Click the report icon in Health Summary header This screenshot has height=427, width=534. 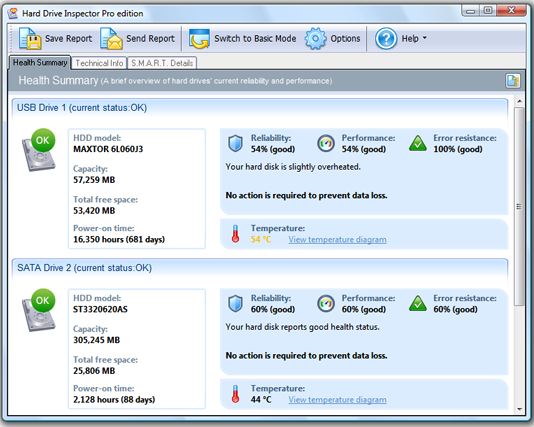(513, 81)
